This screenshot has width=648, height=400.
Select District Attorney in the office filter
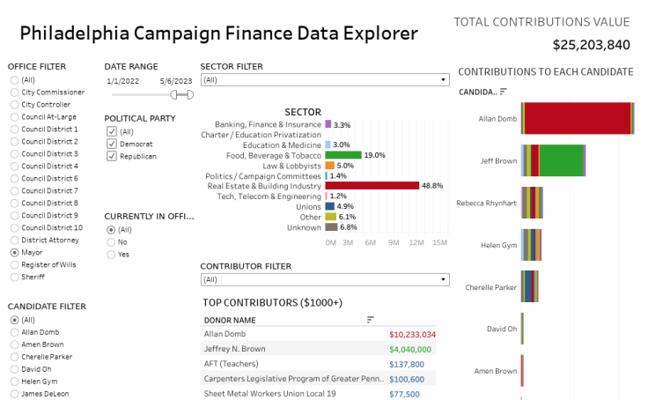click(x=14, y=240)
